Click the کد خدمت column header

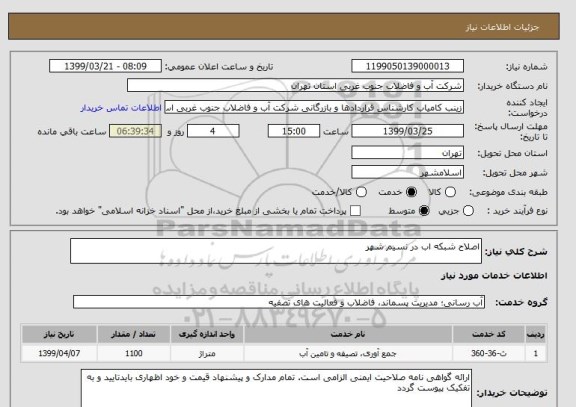pos(489,334)
